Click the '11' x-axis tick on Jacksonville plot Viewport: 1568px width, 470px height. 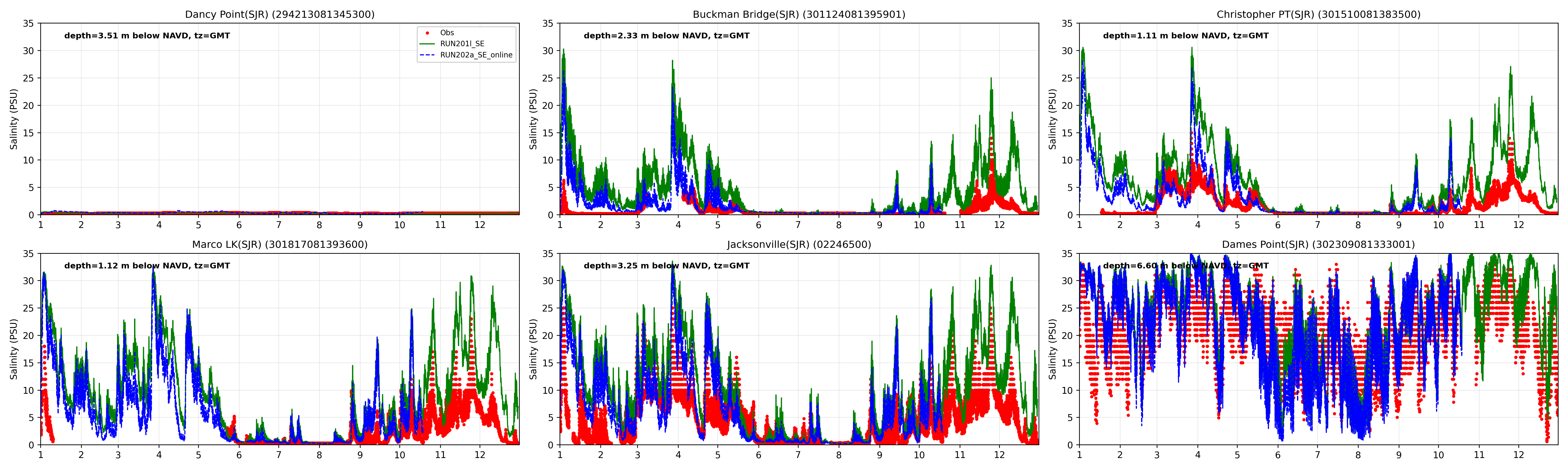tap(960, 455)
